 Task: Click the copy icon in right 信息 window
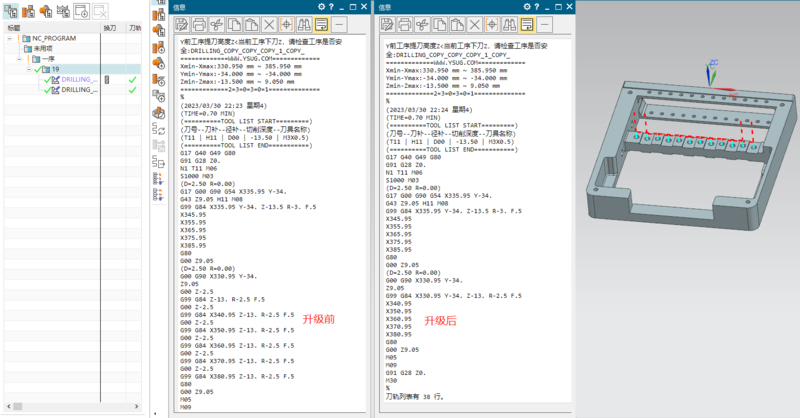point(441,23)
